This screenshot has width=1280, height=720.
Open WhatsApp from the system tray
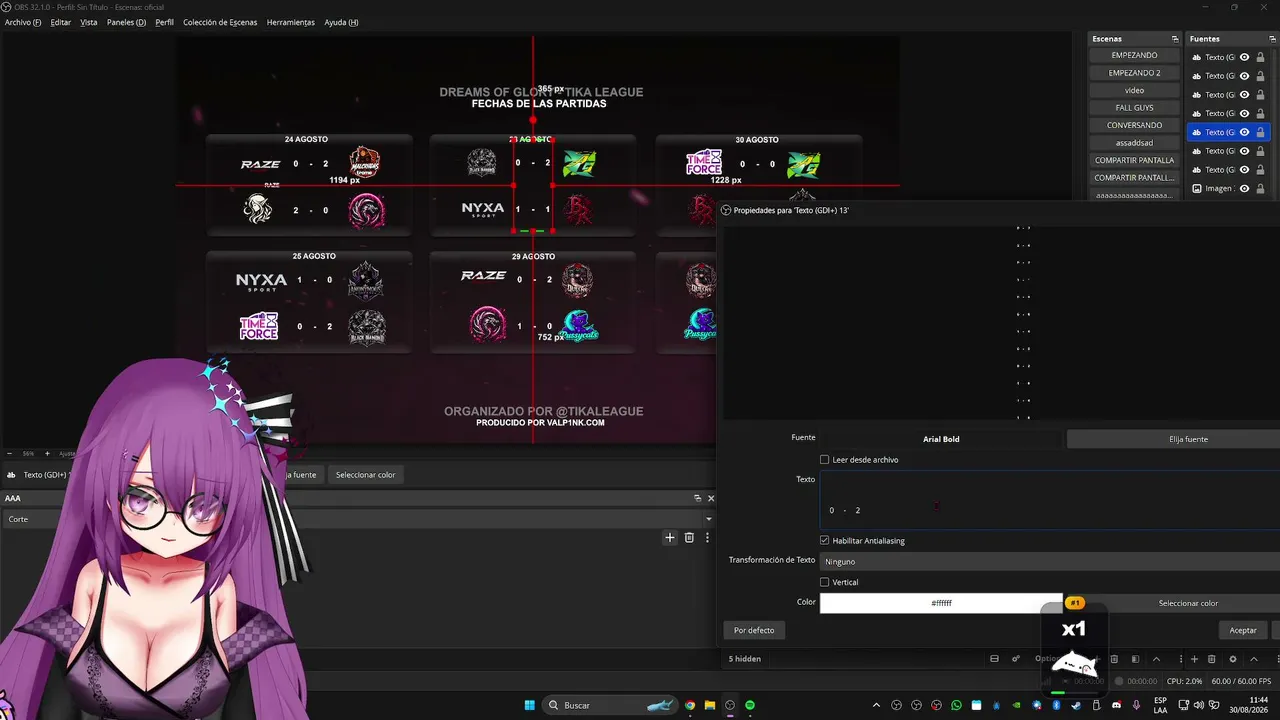(956, 705)
